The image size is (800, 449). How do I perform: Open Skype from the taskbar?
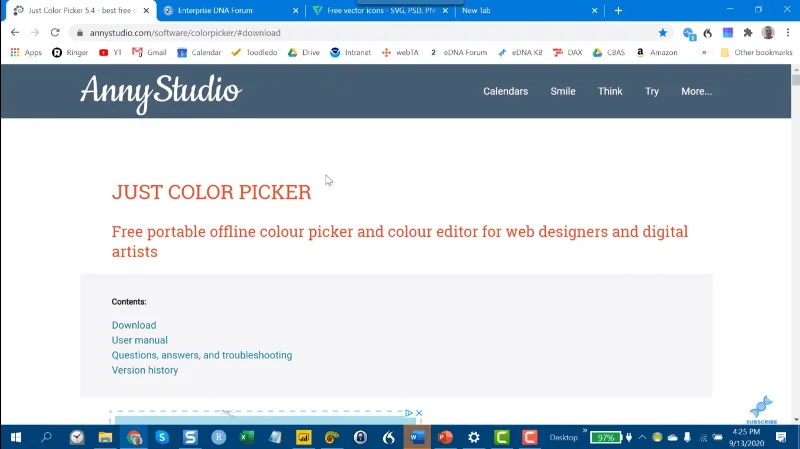pos(162,437)
